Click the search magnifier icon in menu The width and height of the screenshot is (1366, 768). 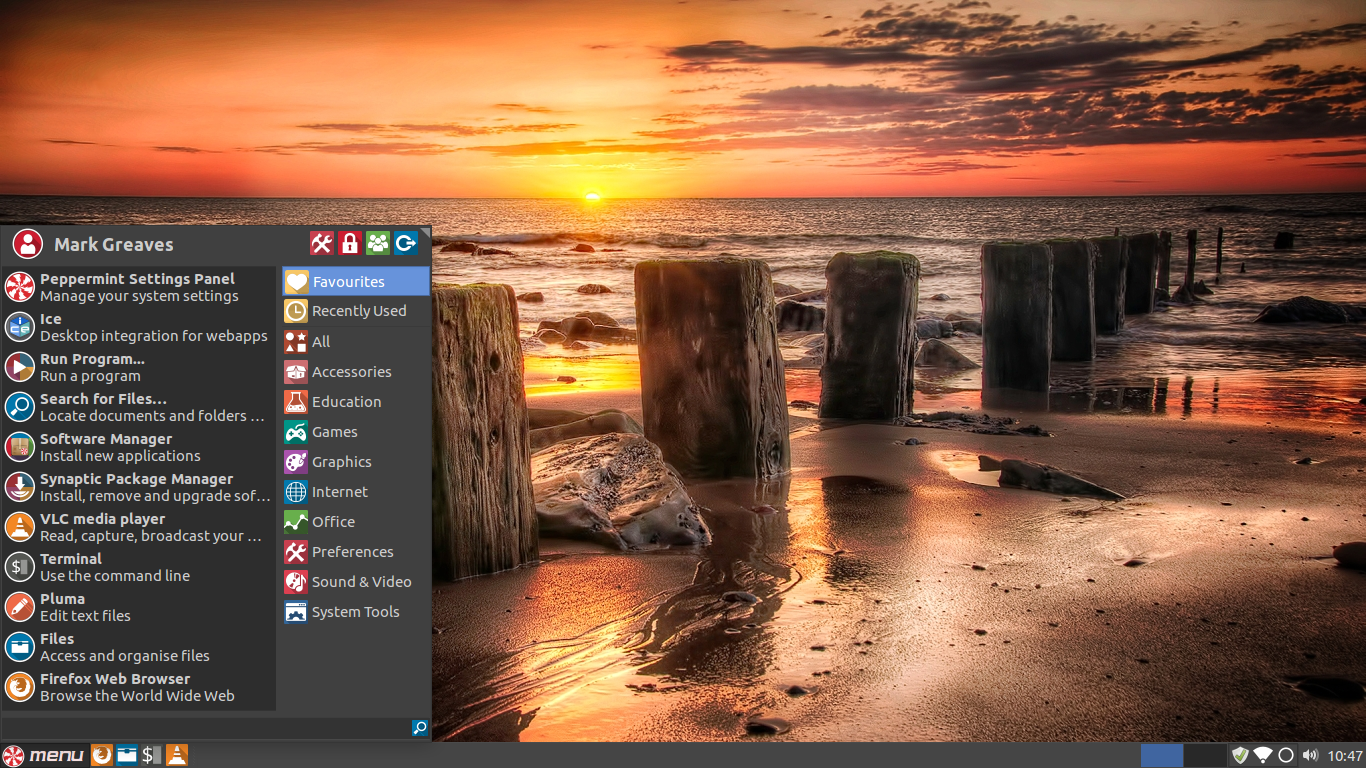(x=420, y=728)
